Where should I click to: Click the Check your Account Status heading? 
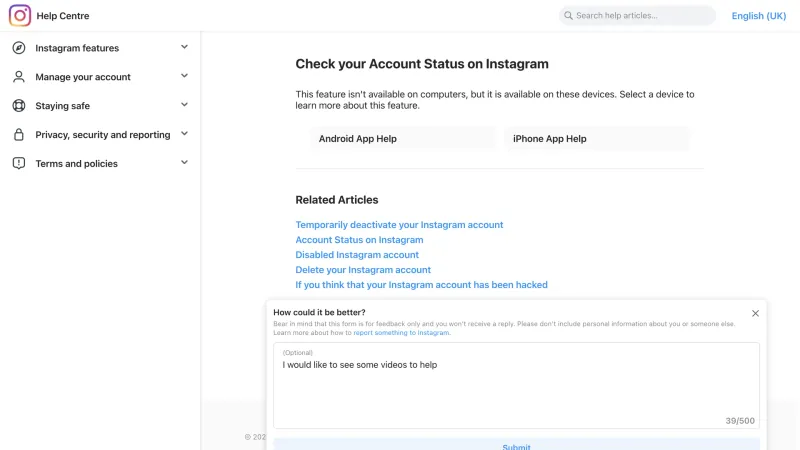(x=422, y=64)
